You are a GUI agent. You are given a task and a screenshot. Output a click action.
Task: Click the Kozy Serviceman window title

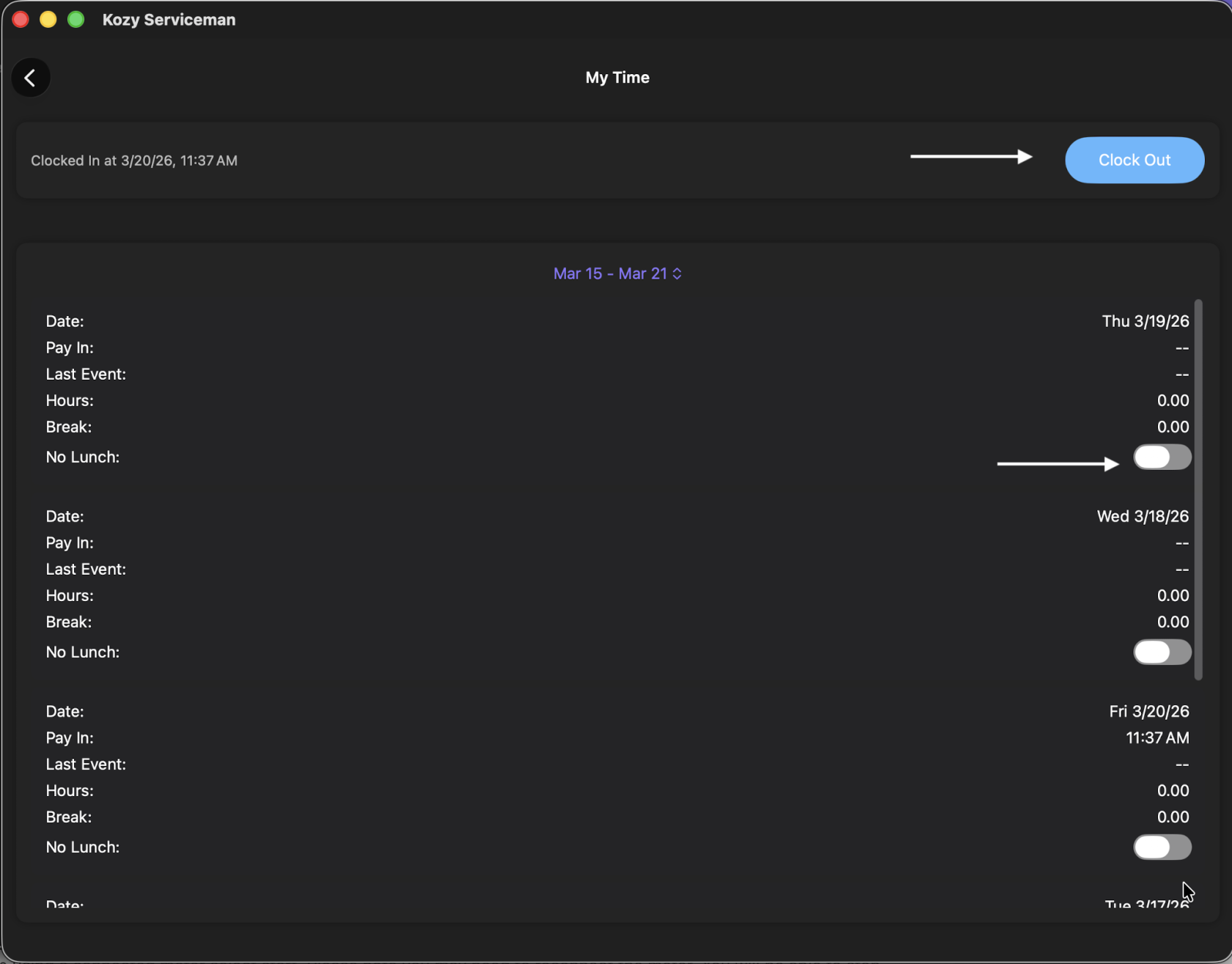169,20
